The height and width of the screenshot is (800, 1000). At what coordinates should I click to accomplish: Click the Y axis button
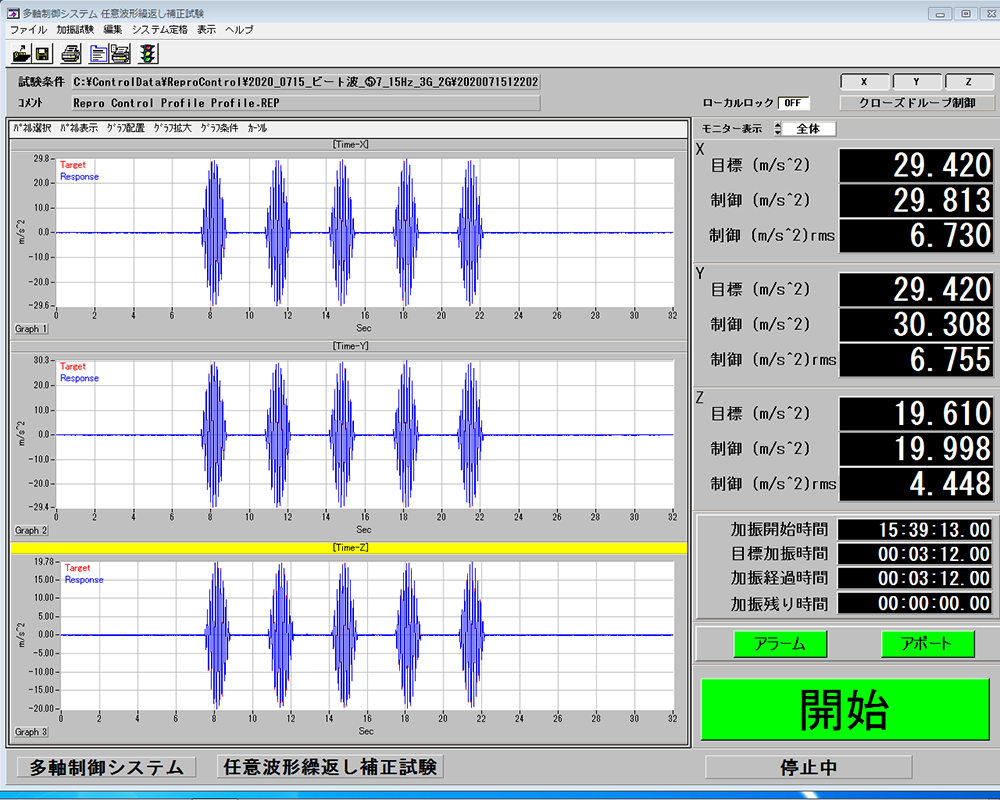click(x=916, y=82)
